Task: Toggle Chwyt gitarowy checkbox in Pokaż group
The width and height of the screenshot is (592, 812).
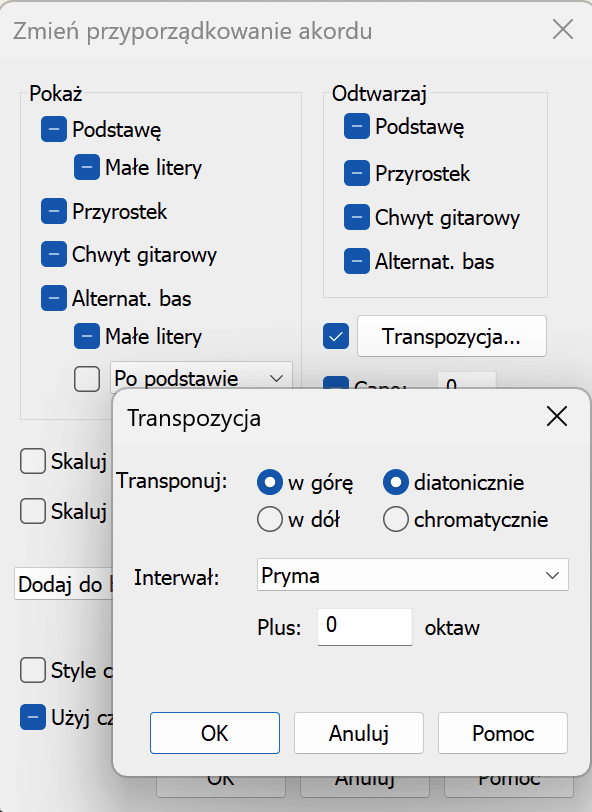Action: click(x=54, y=254)
